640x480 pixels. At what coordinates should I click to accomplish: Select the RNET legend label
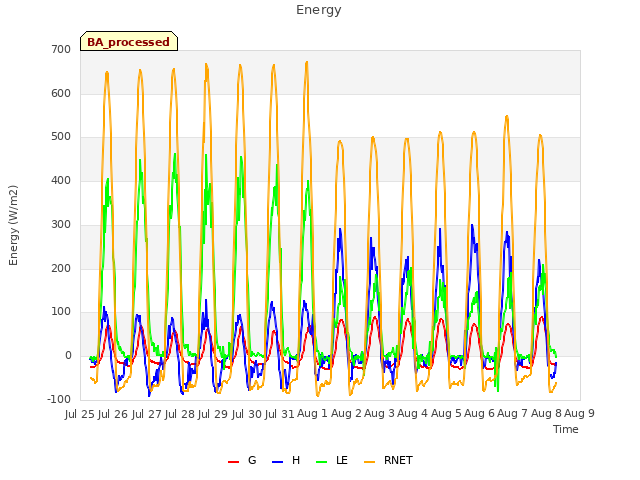click(x=398, y=460)
